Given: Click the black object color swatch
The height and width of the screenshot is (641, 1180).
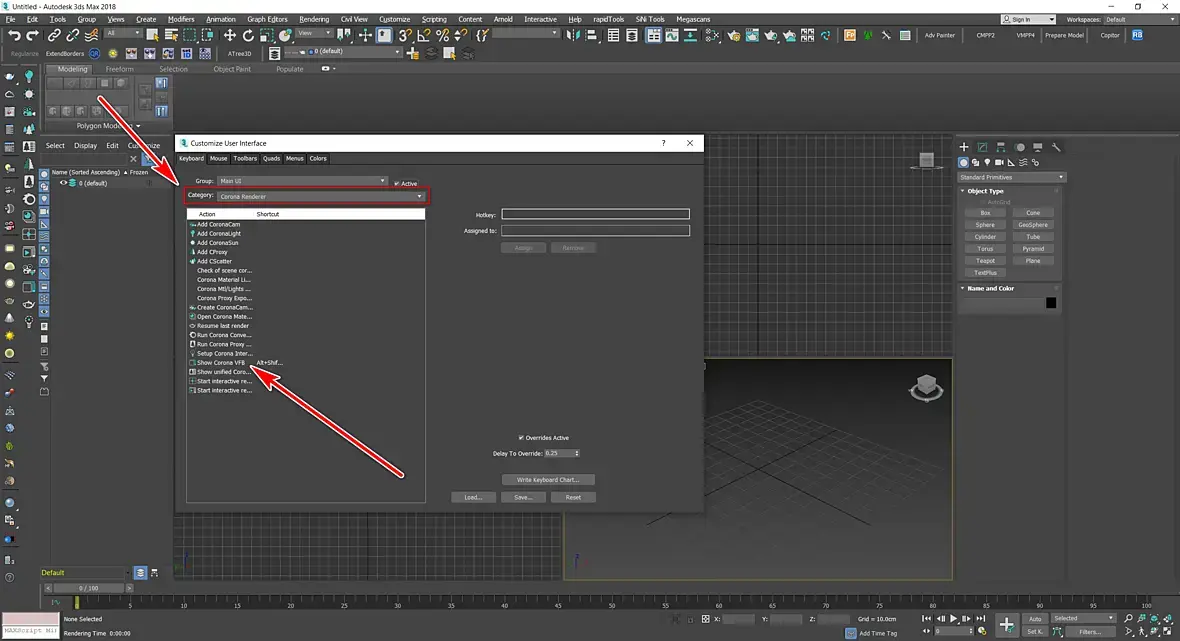Looking at the screenshot, I should 1051,303.
